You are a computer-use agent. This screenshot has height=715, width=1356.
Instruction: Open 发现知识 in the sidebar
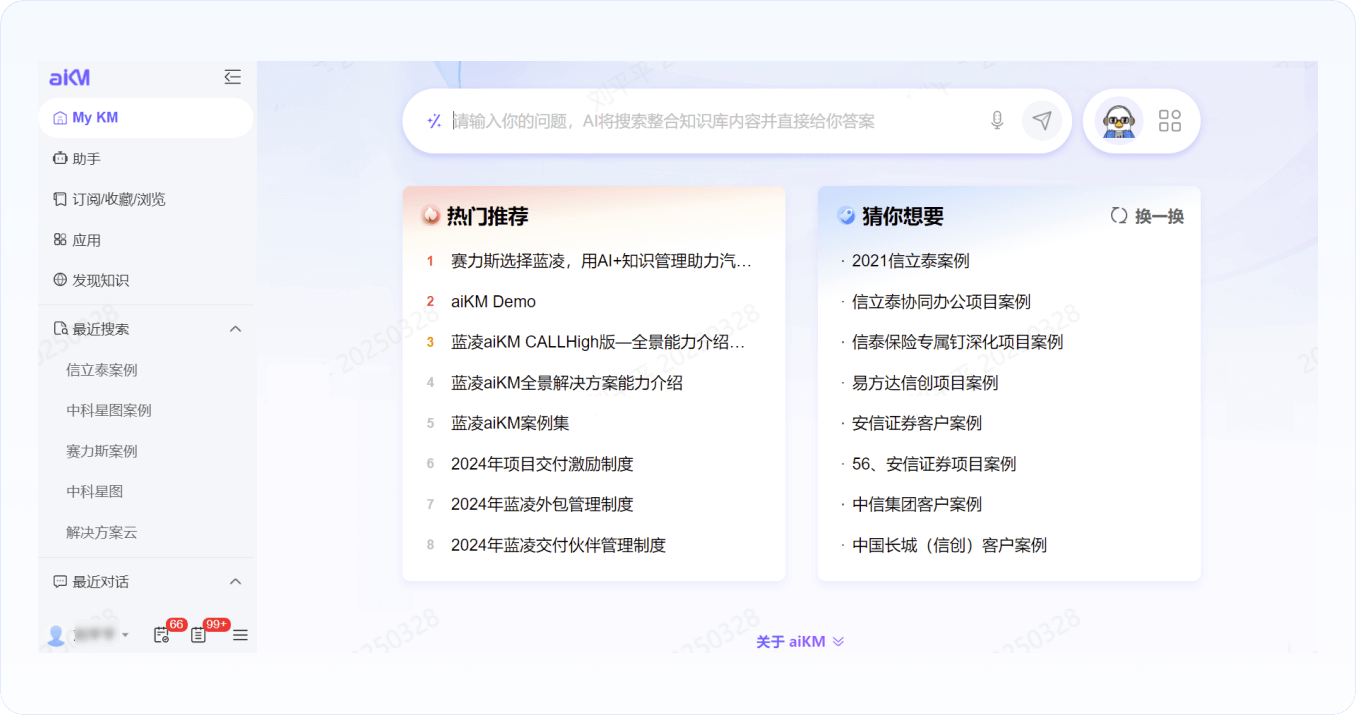100,280
